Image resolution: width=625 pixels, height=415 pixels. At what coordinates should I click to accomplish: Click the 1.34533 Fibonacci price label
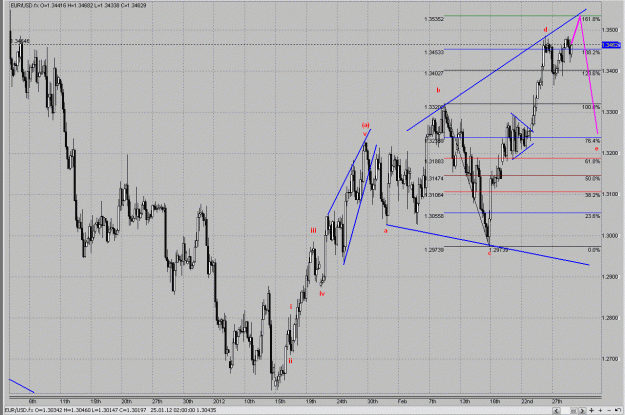(434, 52)
